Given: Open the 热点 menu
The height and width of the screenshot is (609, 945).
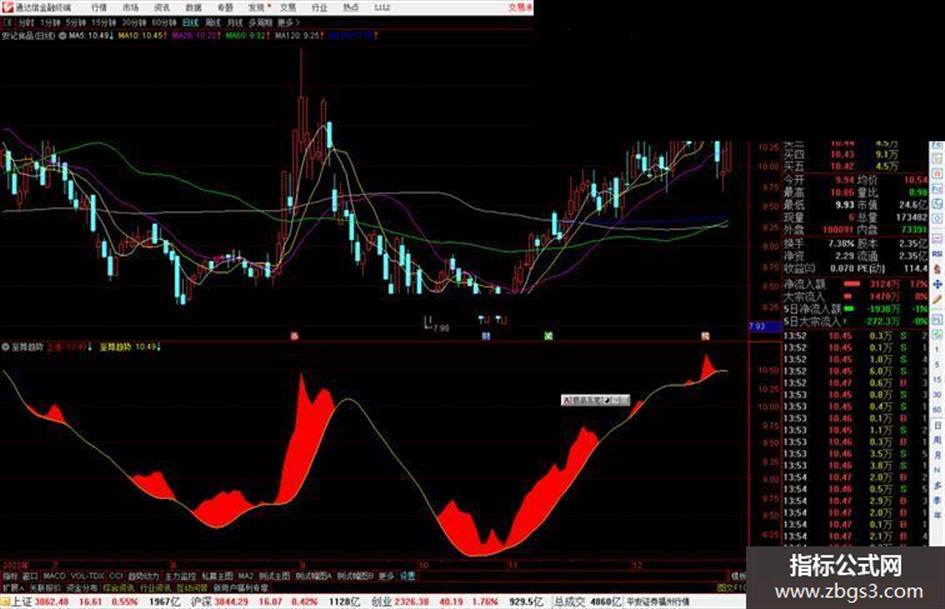Looking at the screenshot, I should coord(351,8).
